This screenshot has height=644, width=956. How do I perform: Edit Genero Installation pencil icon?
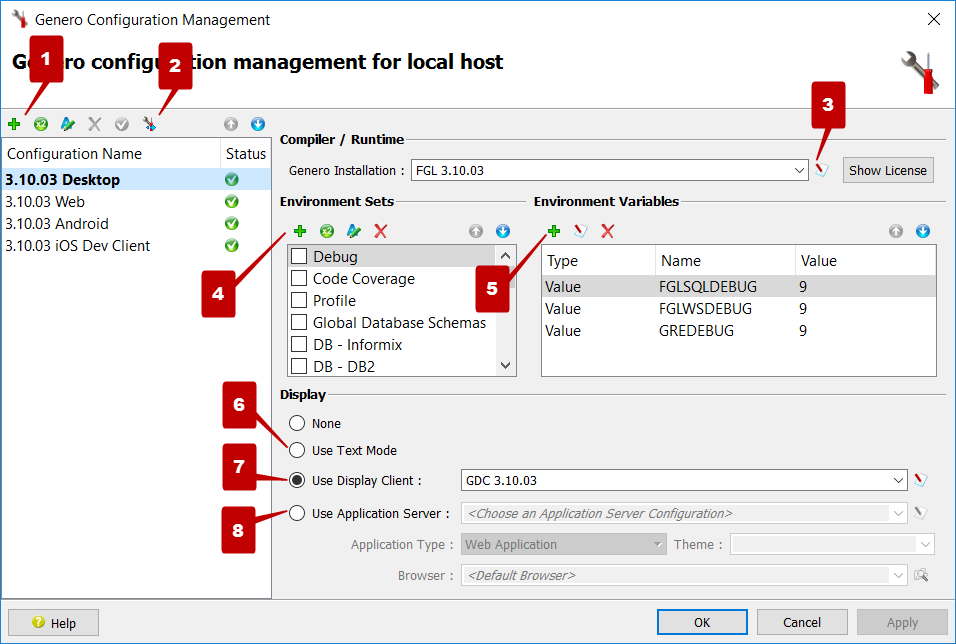tap(822, 170)
